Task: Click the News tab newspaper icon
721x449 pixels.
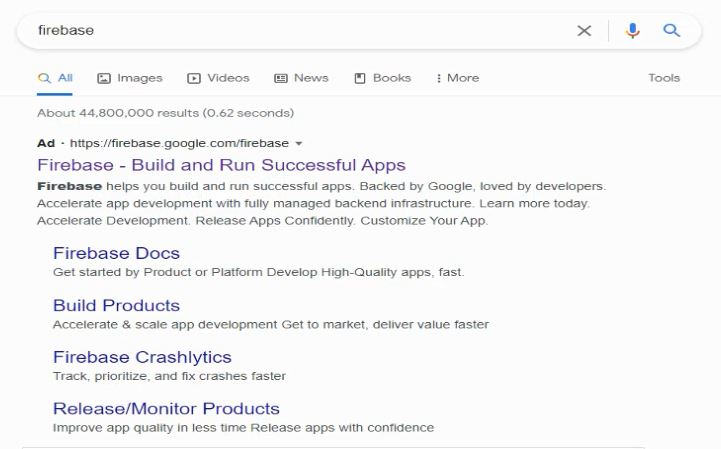Action: tap(280, 78)
